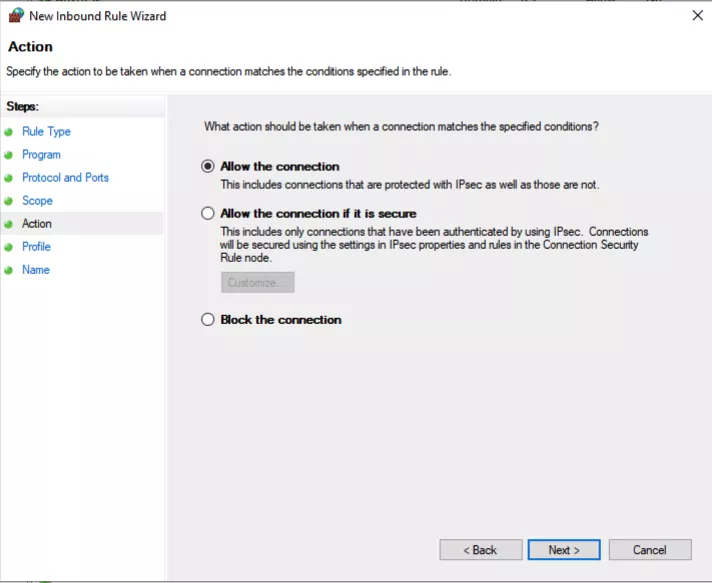Cancel the New Inbound Rule Wizard
The width and height of the screenshot is (712, 583).
(x=649, y=550)
